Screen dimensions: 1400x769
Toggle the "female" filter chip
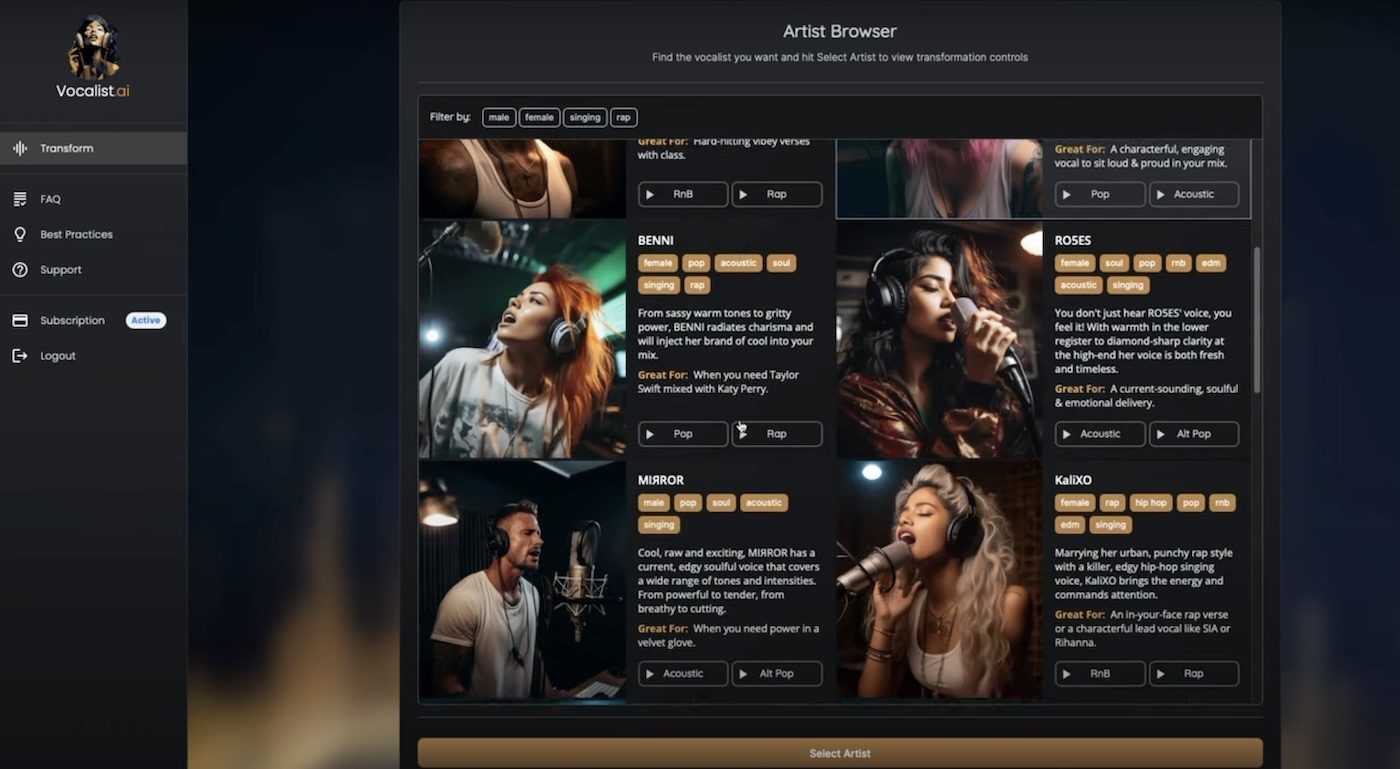pyautogui.click(x=539, y=117)
